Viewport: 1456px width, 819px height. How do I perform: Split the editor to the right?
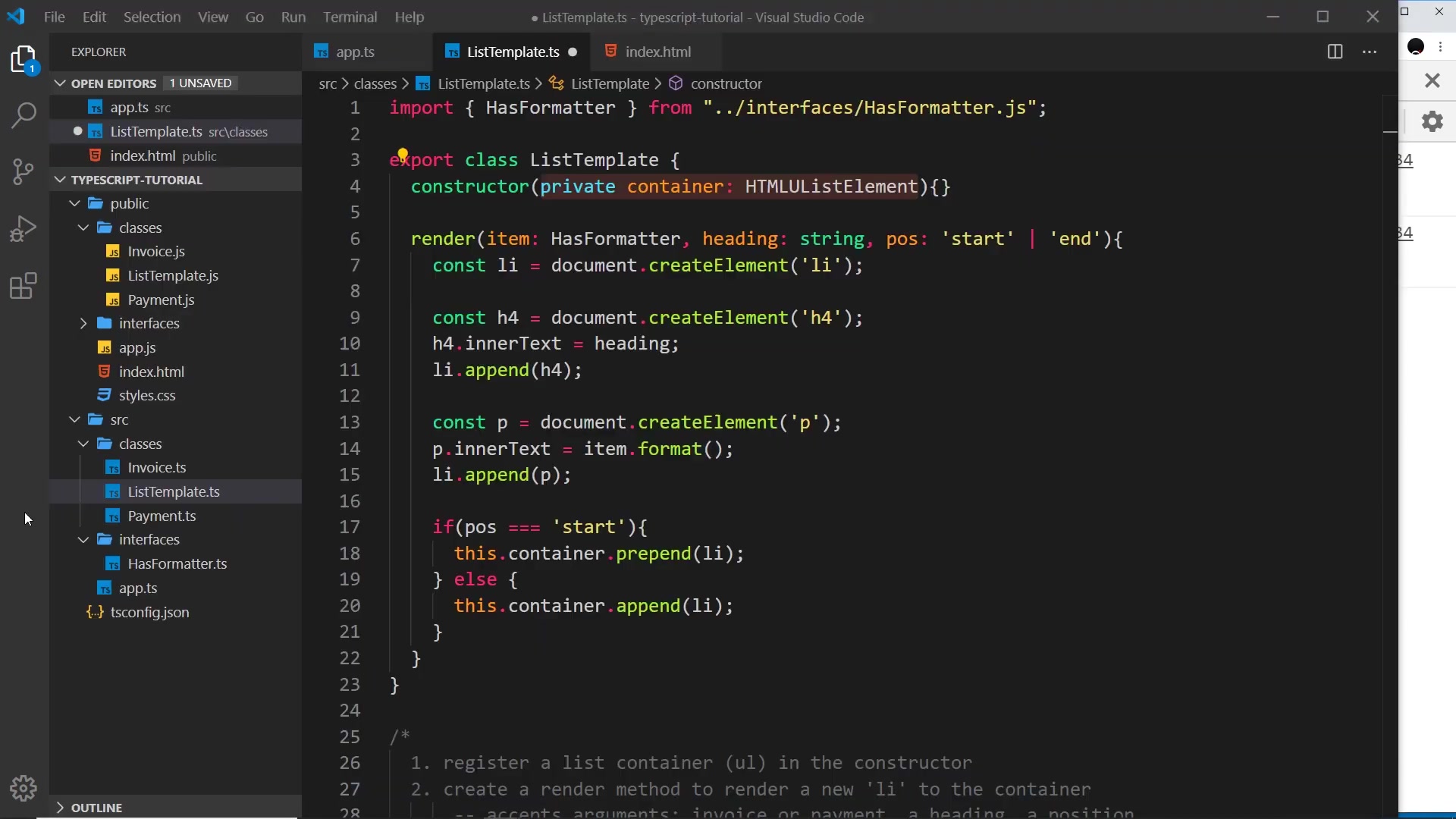point(1335,52)
